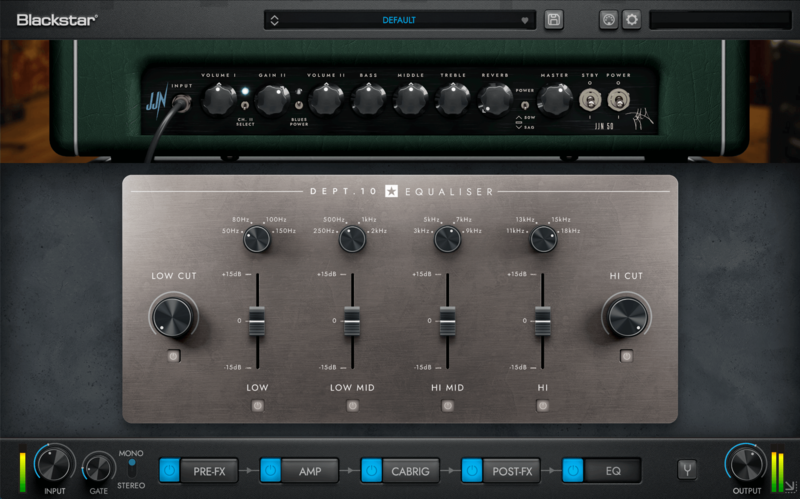
Task: Save the preset with the floppy disk icon
Action: [554, 20]
